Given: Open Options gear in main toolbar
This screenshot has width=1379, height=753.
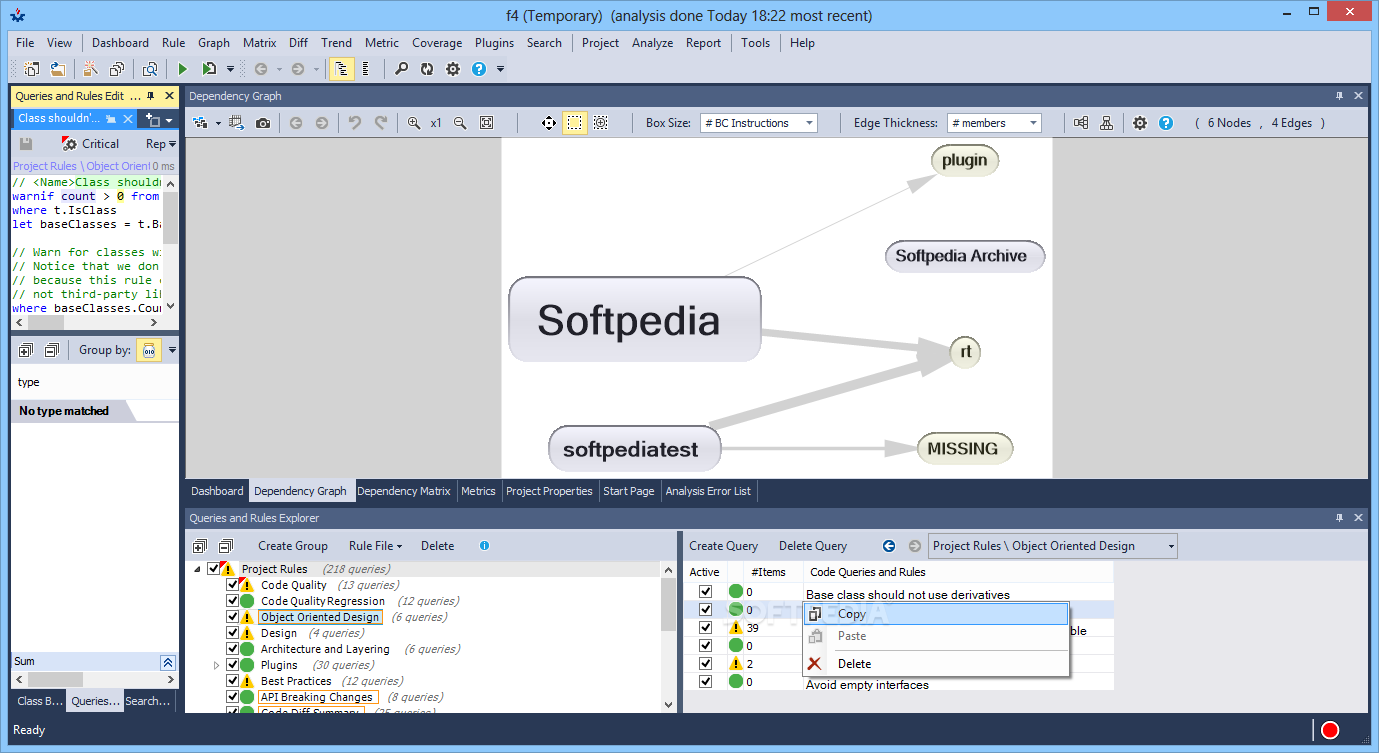Looking at the screenshot, I should coord(453,69).
